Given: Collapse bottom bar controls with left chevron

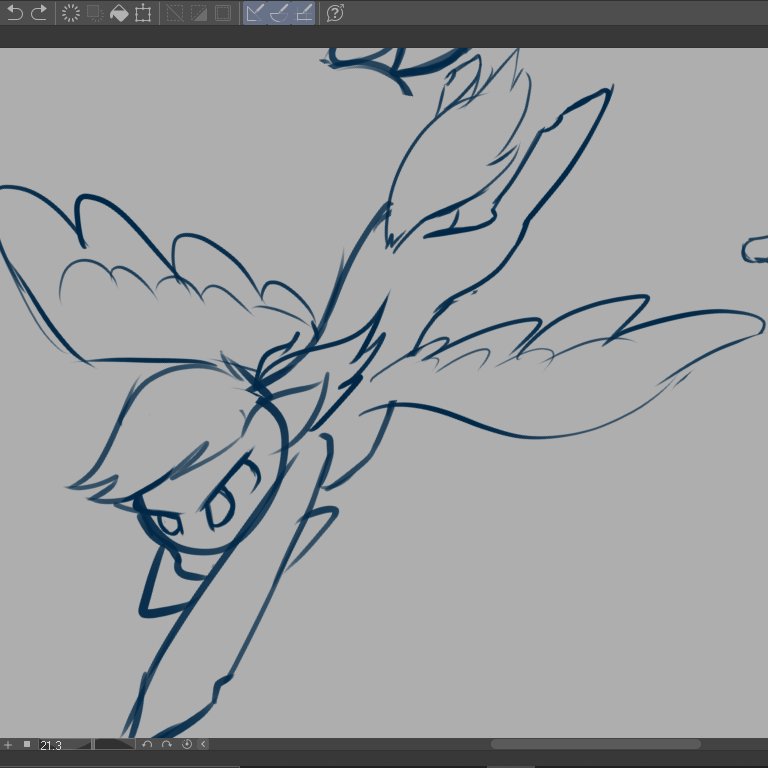Looking at the screenshot, I should pyautogui.click(x=203, y=744).
